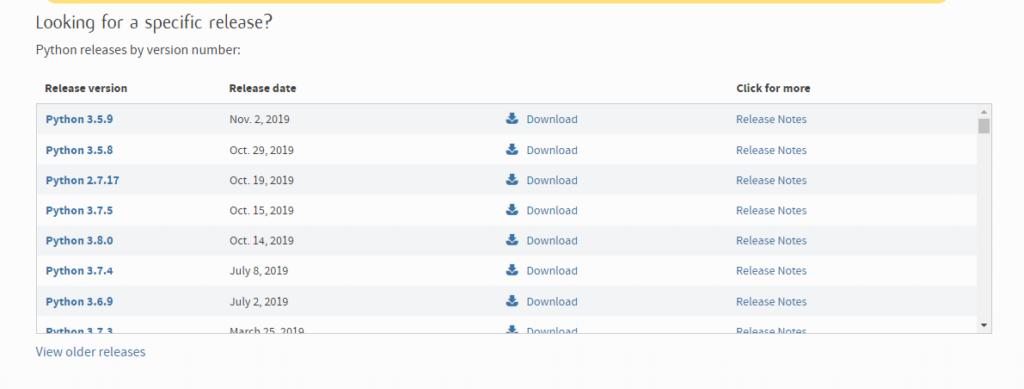Open the Python 3.5.8 version link
This screenshot has height=389, width=1024.
(x=79, y=150)
